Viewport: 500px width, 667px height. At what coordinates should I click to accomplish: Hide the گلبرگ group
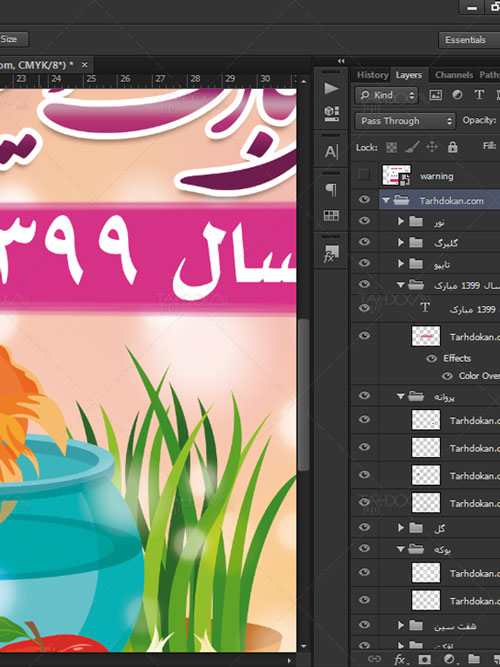pyautogui.click(x=364, y=242)
